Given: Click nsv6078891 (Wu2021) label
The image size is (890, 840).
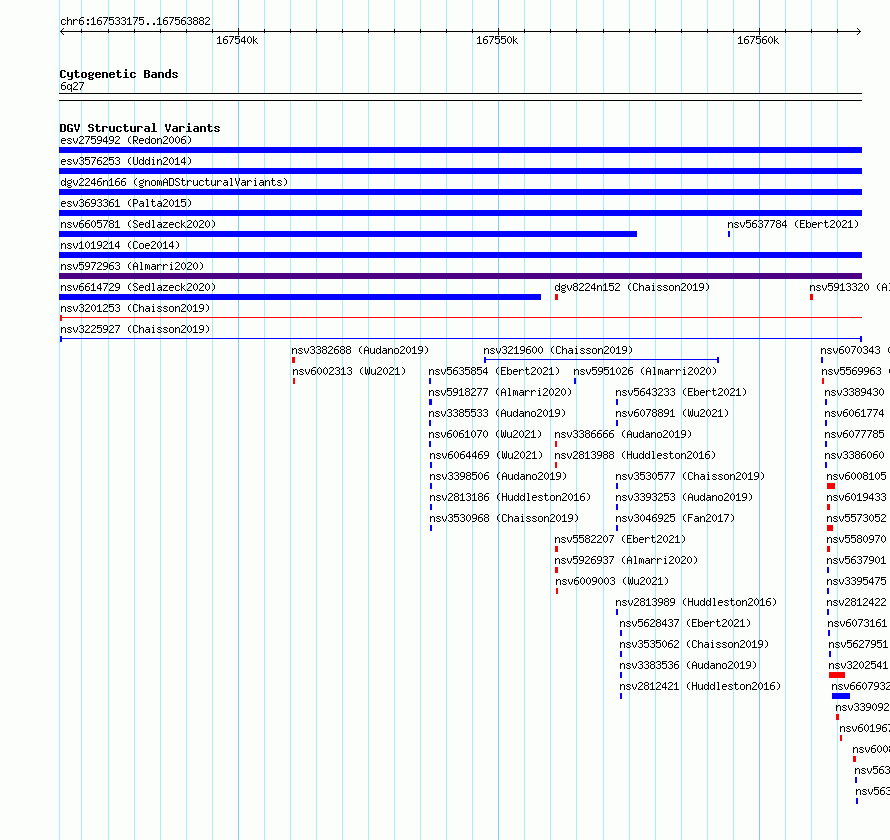Looking at the screenshot, I should coord(672,413).
